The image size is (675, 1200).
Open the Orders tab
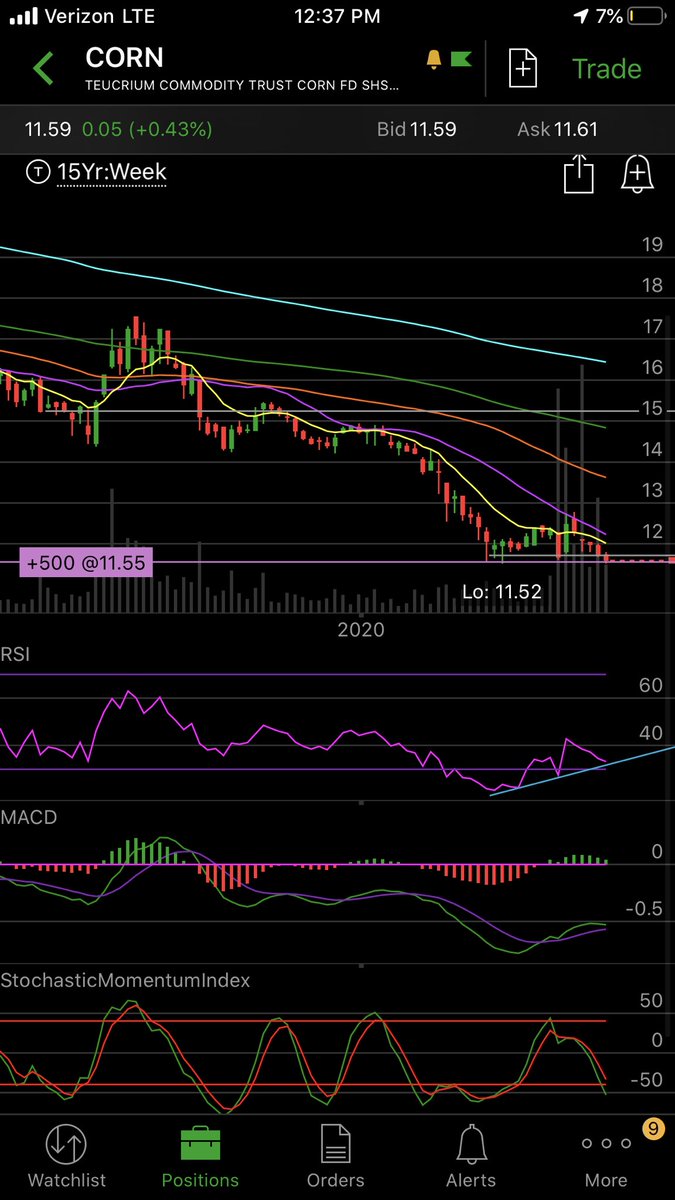click(x=335, y=1157)
